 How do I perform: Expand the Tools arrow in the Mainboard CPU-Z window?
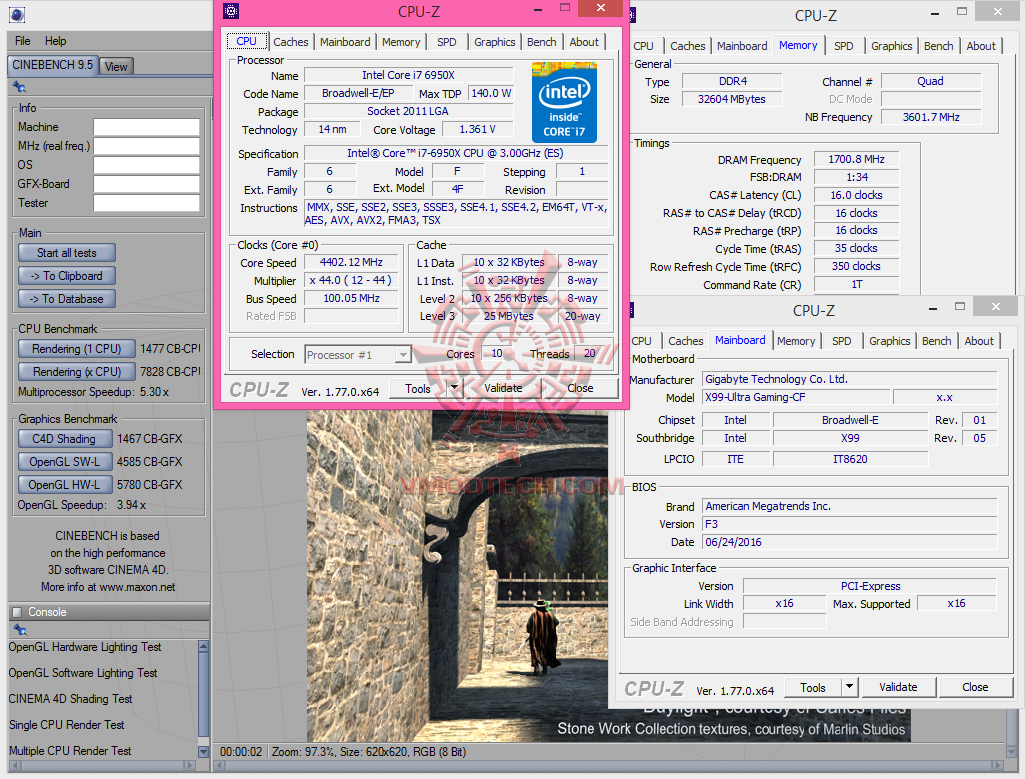pyautogui.click(x=850, y=687)
